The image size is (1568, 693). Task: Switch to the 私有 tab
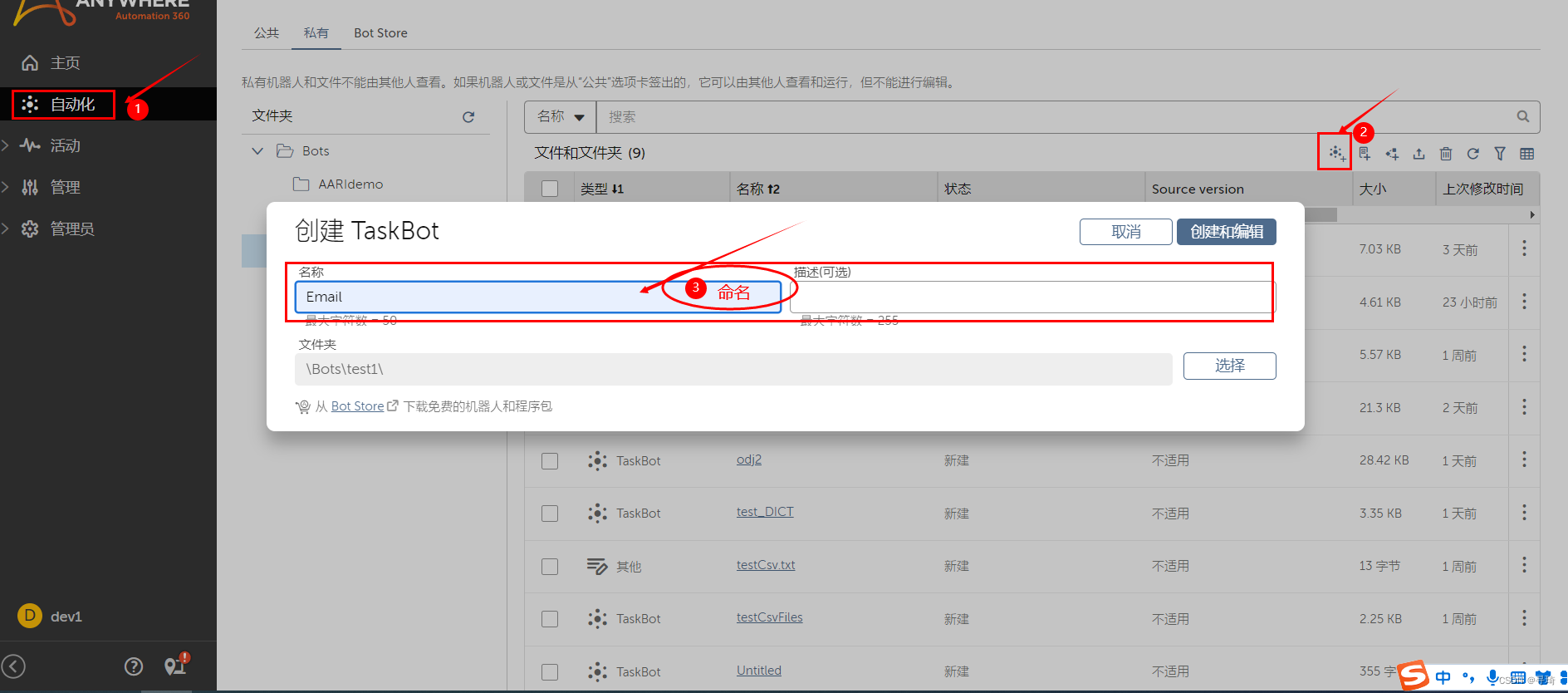coord(316,33)
